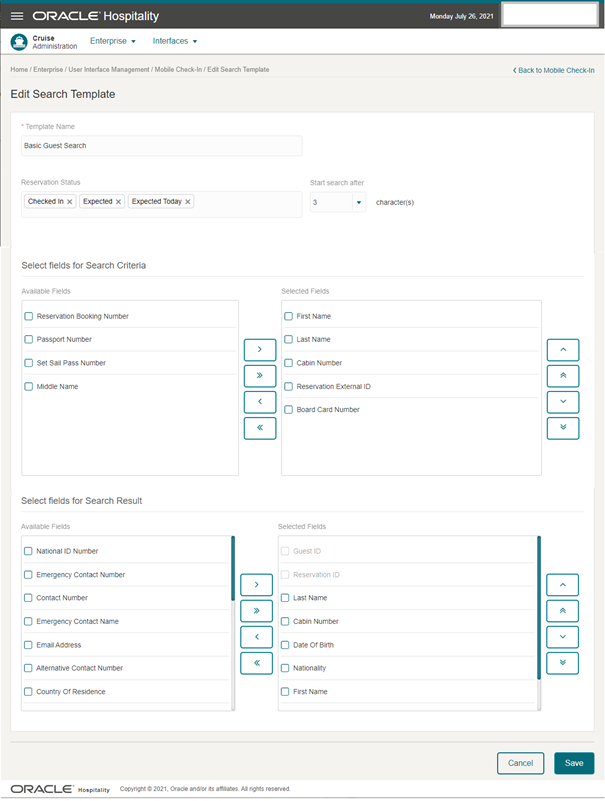Check First Name in Search Result
The image size is (605, 801).
pyautogui.click(x=285, y=692)
